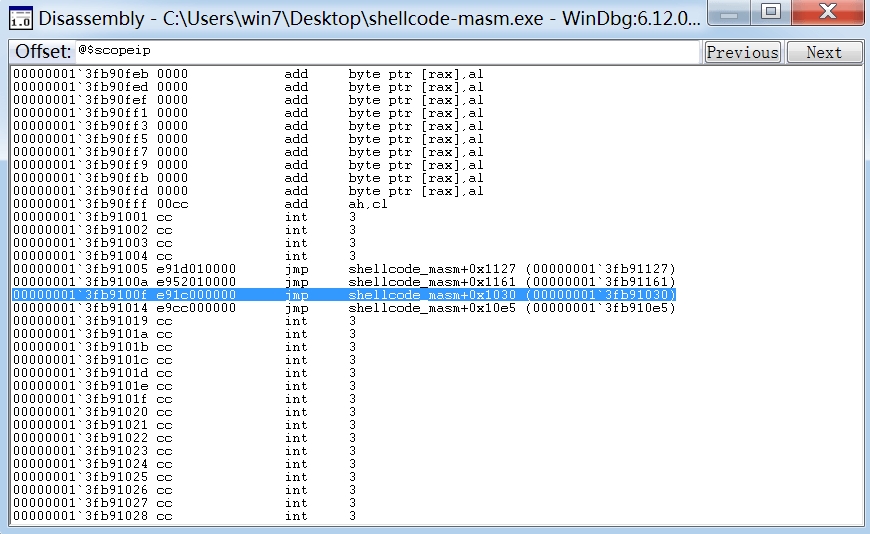Select the int 3 line at 3fb91004
The image size is (870, 534).
(x=200, y=256)
